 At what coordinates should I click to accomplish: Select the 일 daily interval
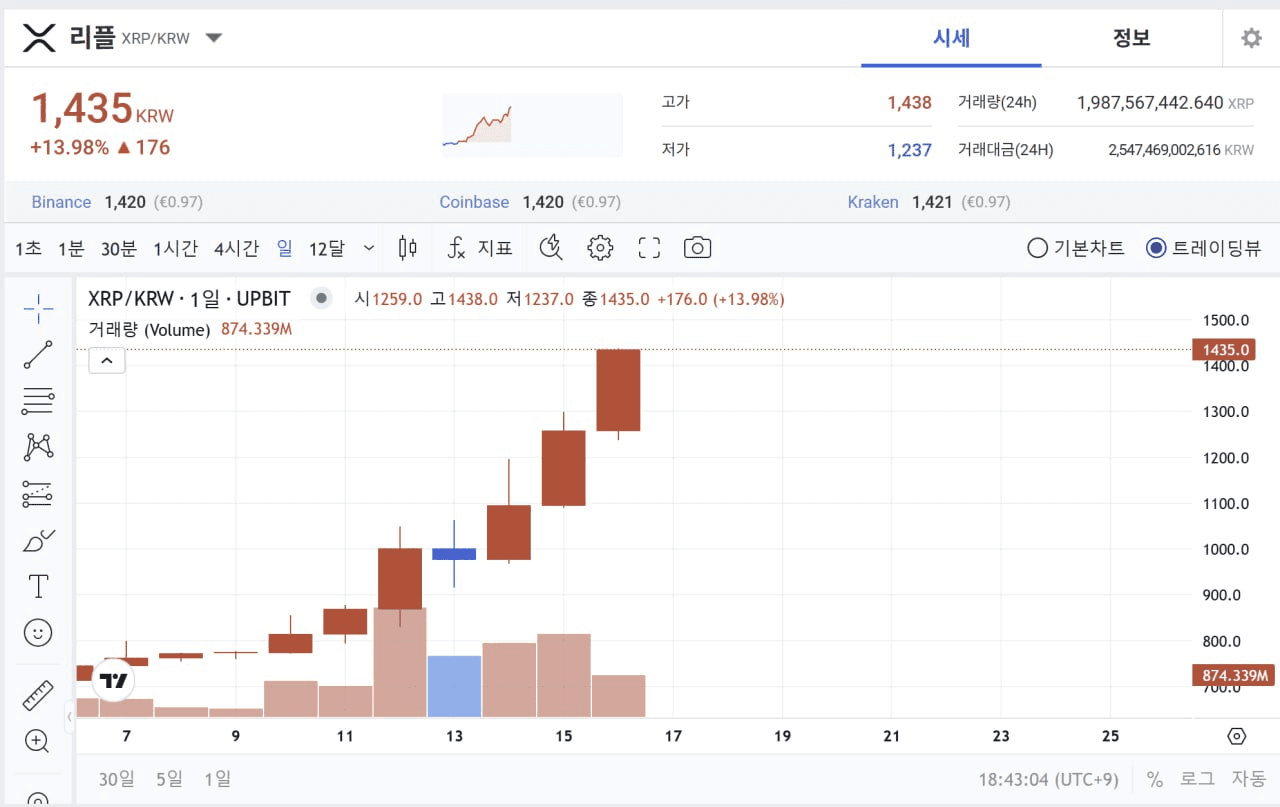coord(285,248)
